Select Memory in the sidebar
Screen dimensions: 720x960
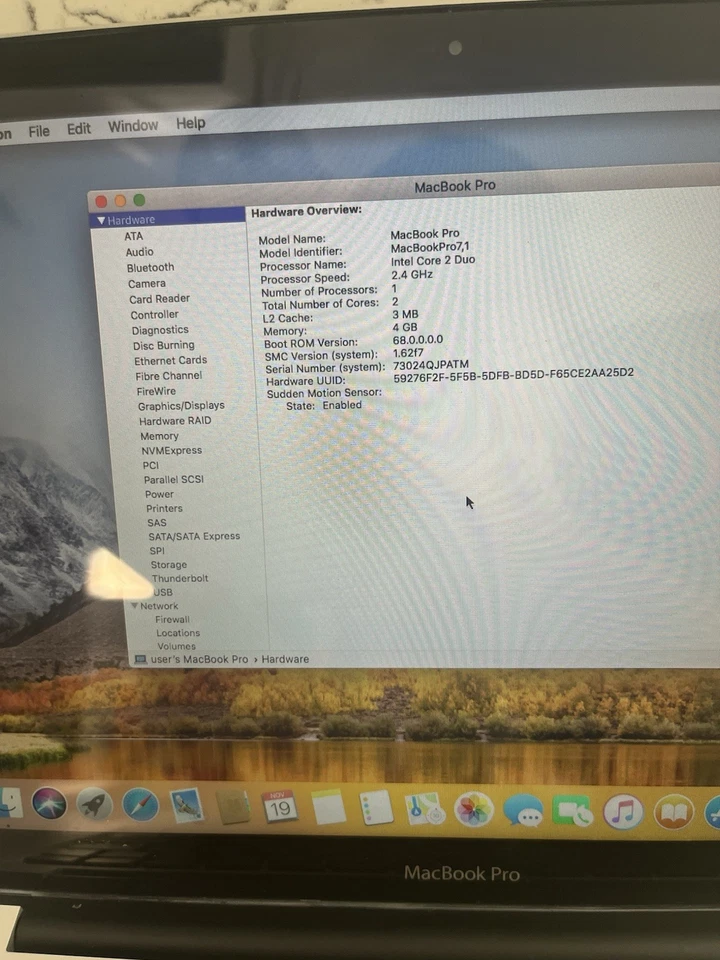click(159, 436)
